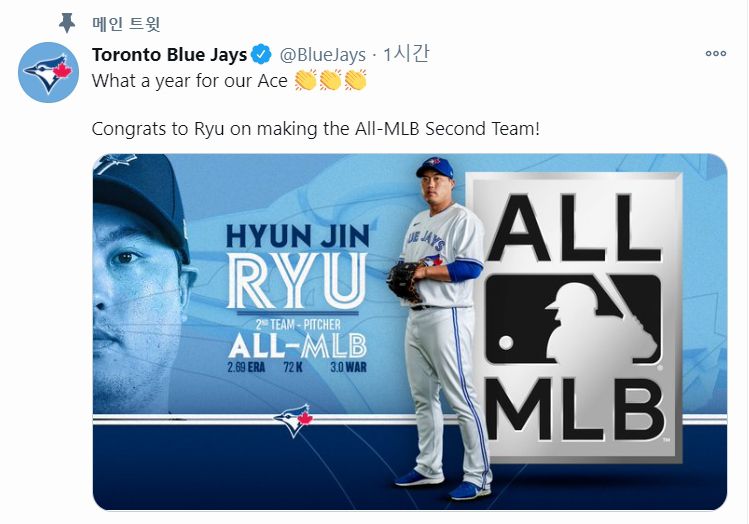The image size is (749, 524).
Task: Open the Toronto Blue Jays display name
Action: click(x=169, y=54)
